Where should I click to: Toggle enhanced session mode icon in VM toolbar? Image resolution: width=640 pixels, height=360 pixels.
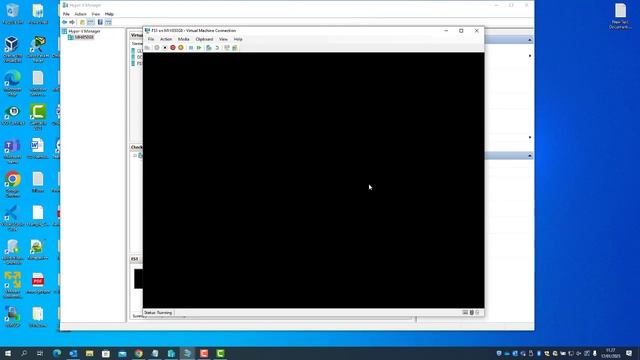227,48
